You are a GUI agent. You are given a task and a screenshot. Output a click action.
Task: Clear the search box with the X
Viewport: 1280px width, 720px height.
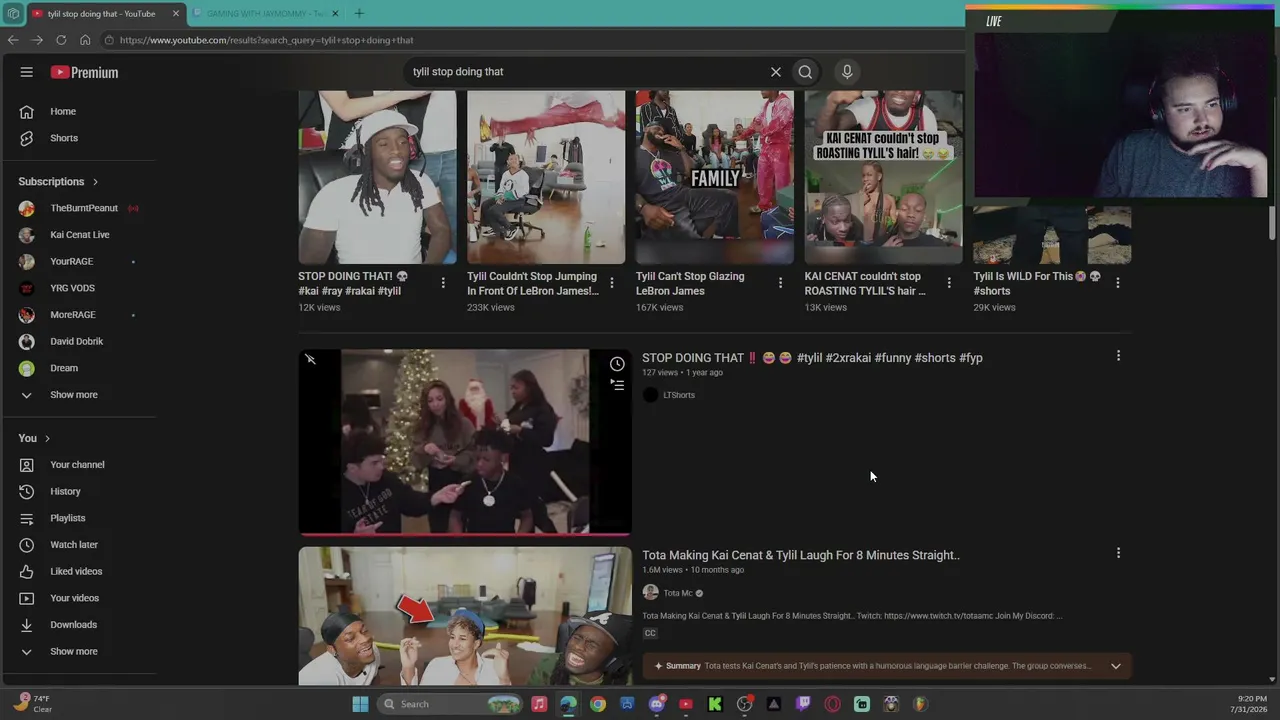(775, 72)
